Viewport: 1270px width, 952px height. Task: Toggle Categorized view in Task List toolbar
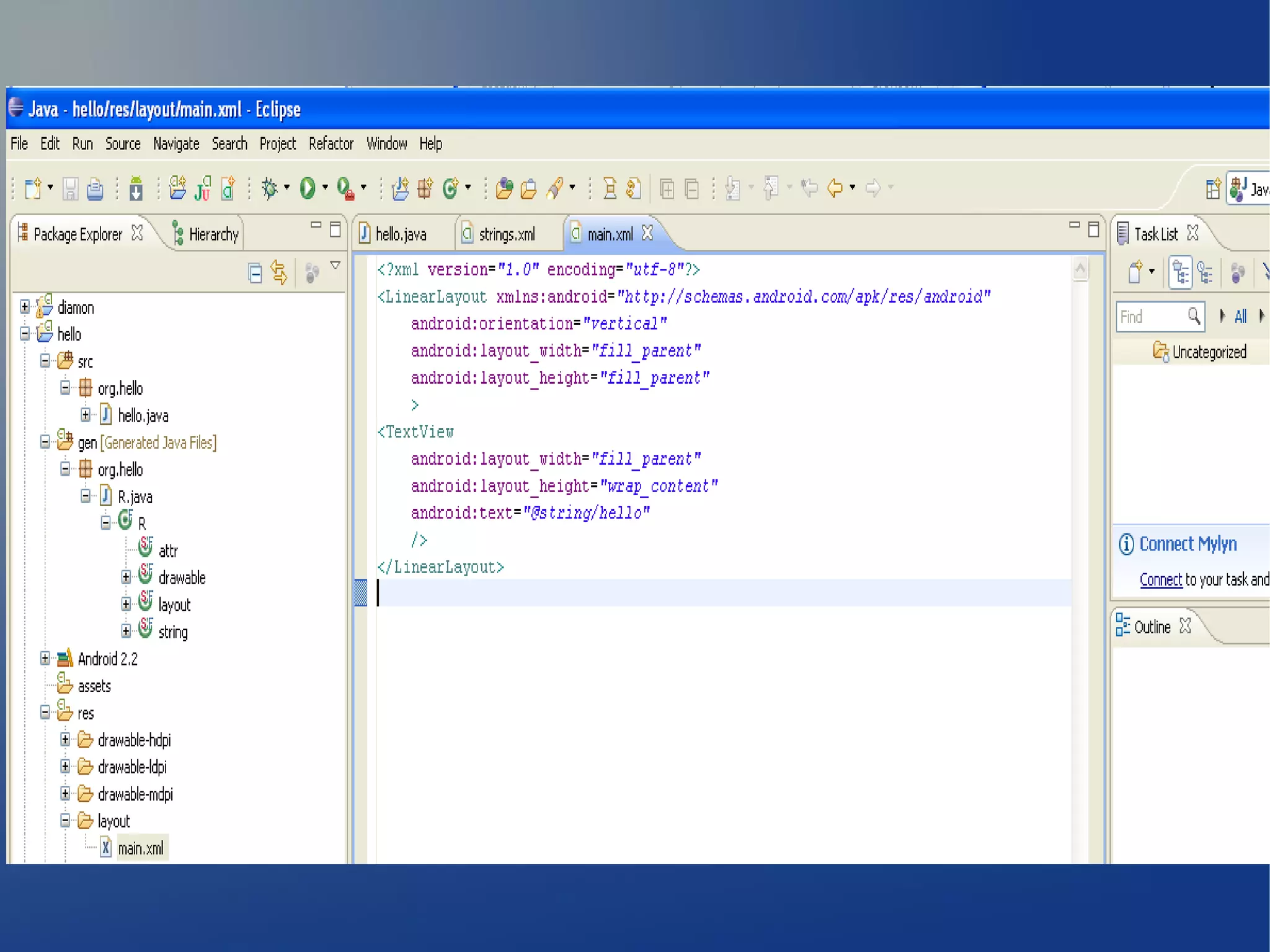click(x=1180, y=272)
